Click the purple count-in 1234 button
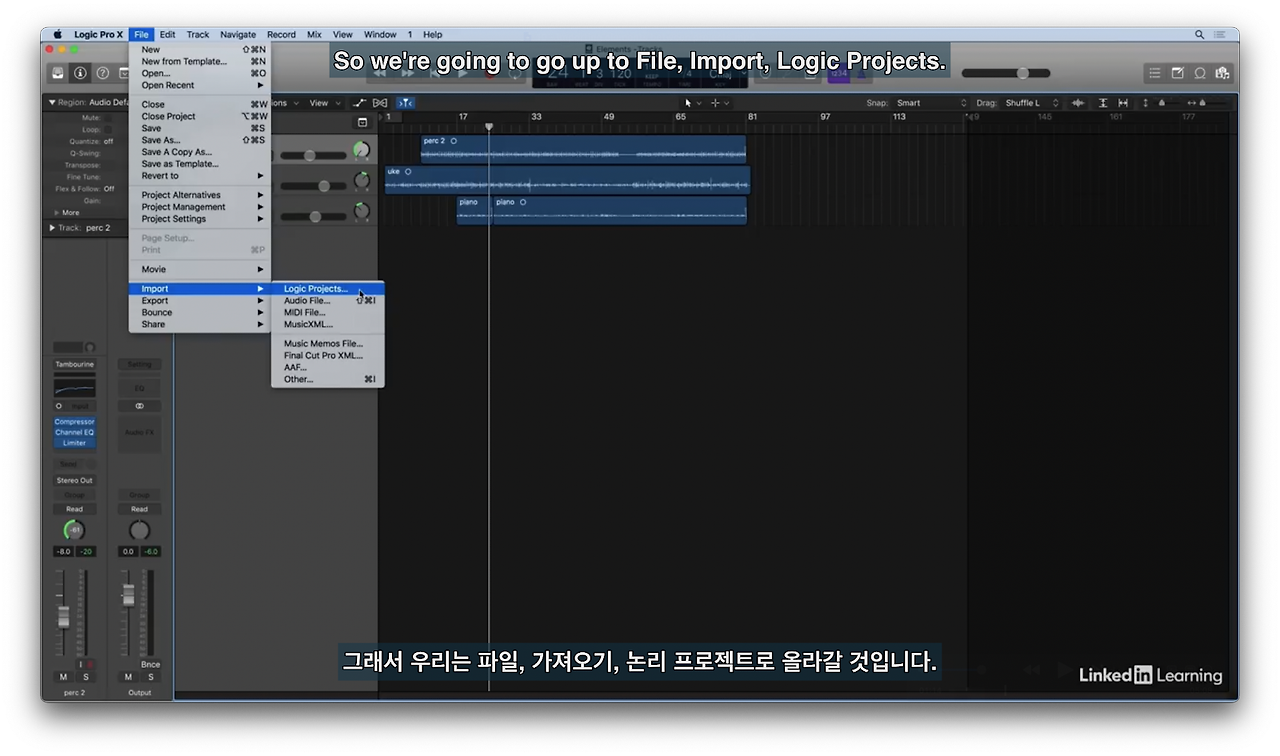Image resolution: width=1280 pixels, height=756 pixels. coord(838,75)
